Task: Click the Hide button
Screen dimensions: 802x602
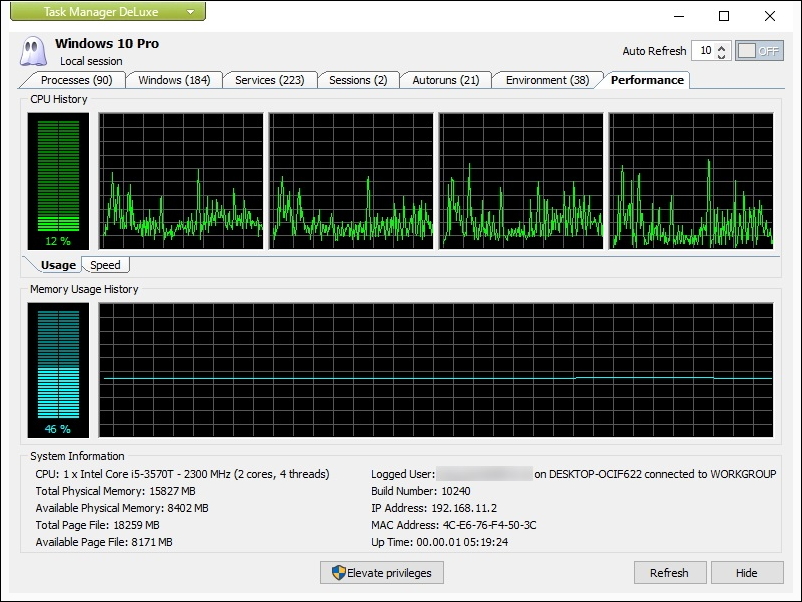Action: (x=747, y=573)
